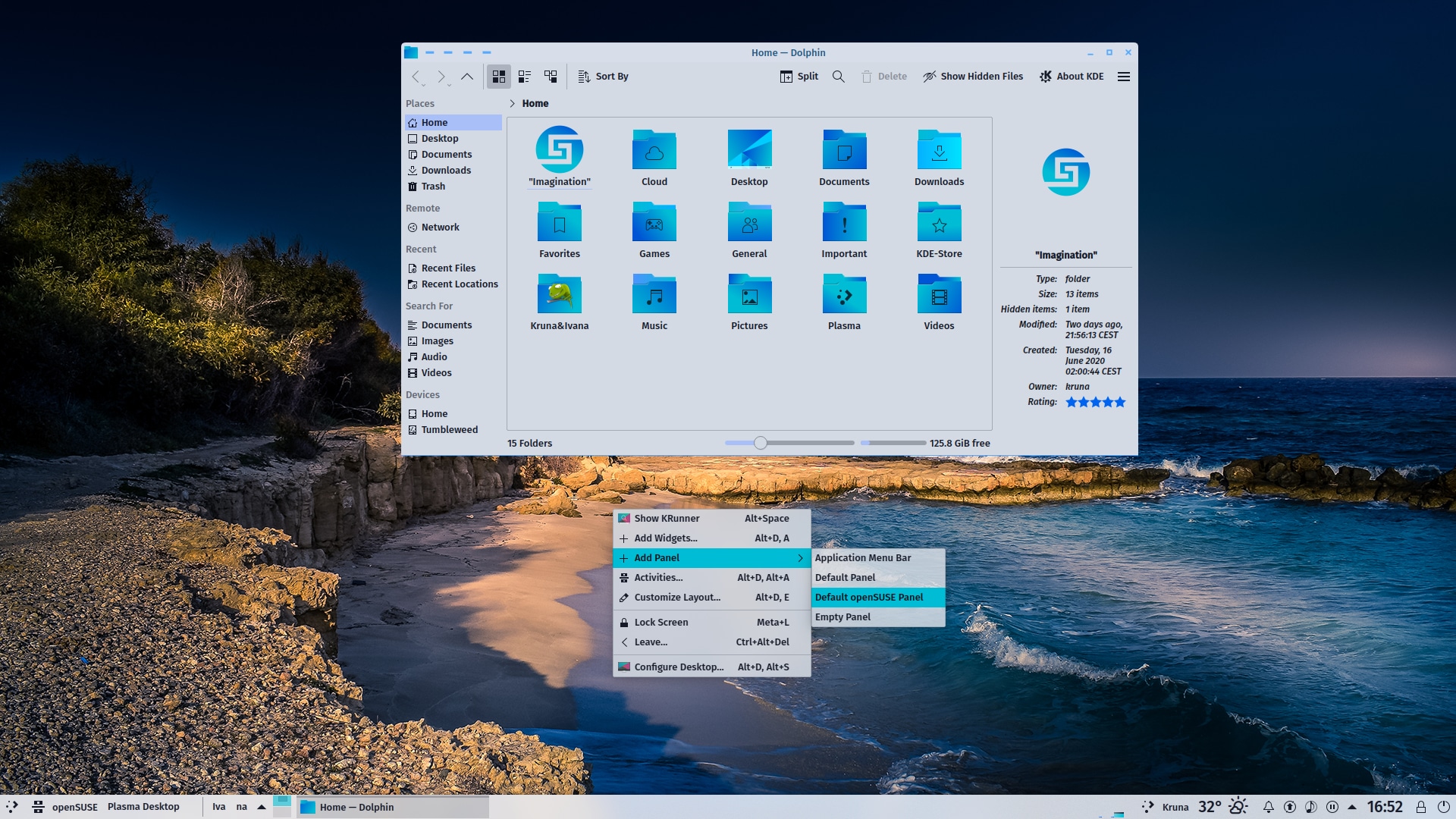Screen dimensions: 1456x819
Task: Select the Kruna&Ivana folder
Action: (x=560, y=302)
